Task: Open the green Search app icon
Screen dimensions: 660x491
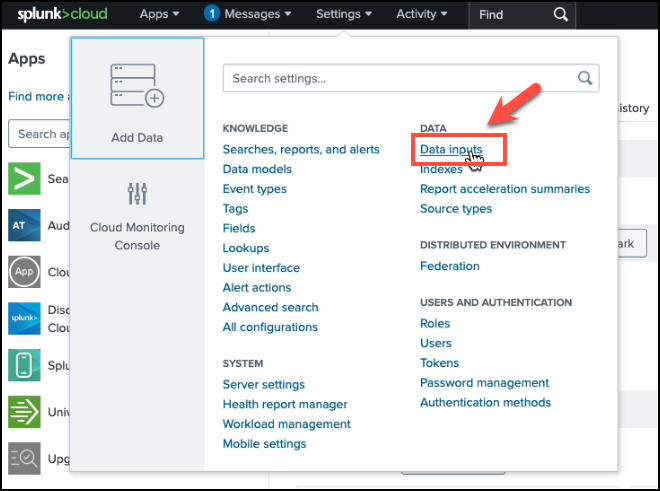Action: tap(24, 179)
